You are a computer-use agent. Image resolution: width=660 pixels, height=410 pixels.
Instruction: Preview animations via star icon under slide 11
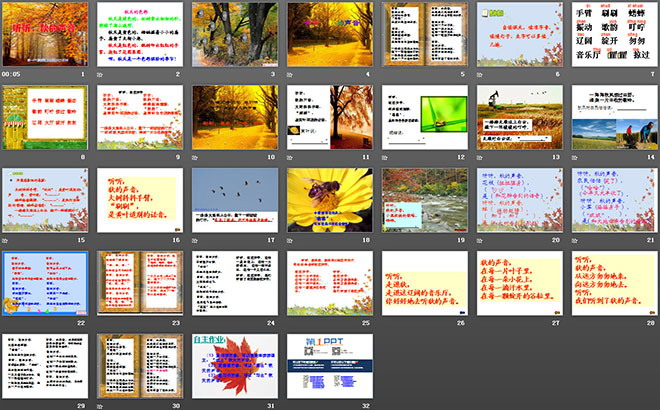290,157
